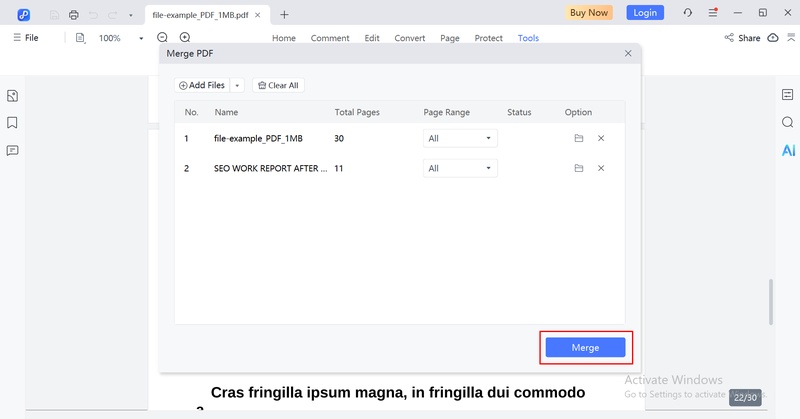800x419 pixels.
Task: Click the AI assistant sidebar icon
Action: coord(788,150)
